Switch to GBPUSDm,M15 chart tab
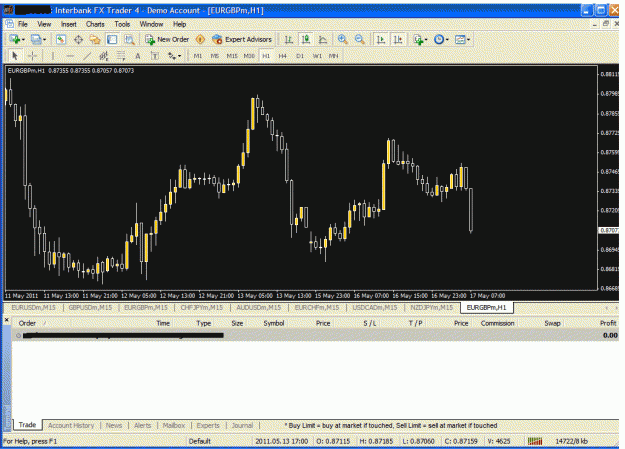This screenshot has width=625, height=449. pyautogui.click(x=90, y=307)
